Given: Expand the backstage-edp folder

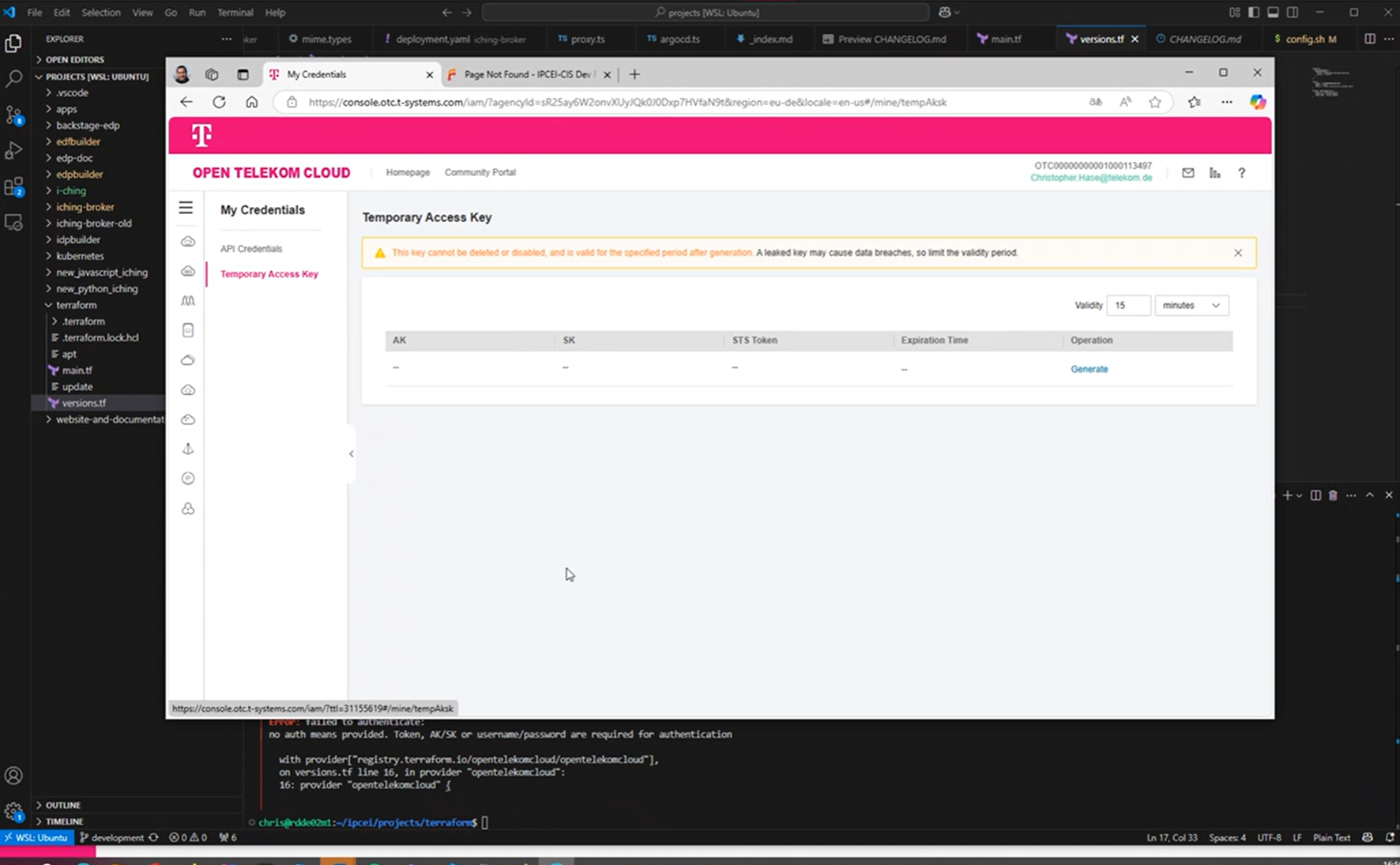Looking at the screenshot, I should click(x=87, y=125).
